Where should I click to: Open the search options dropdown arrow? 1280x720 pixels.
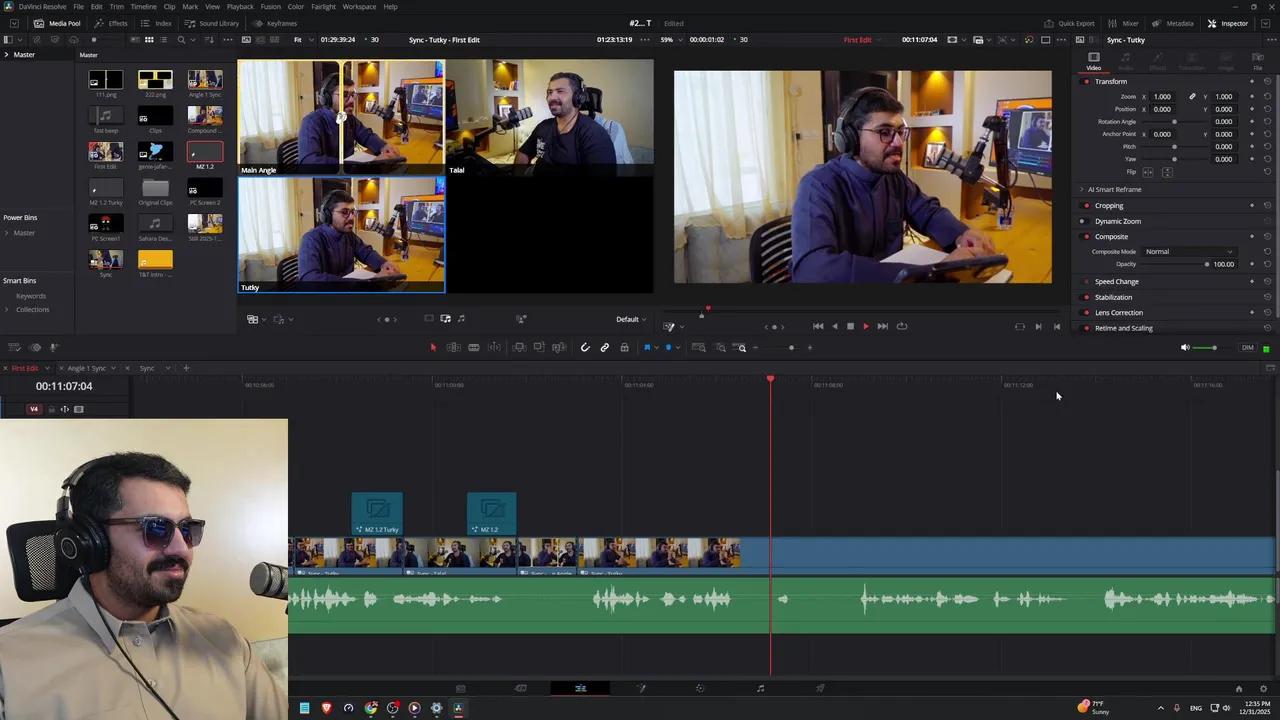tap(192, 40)
